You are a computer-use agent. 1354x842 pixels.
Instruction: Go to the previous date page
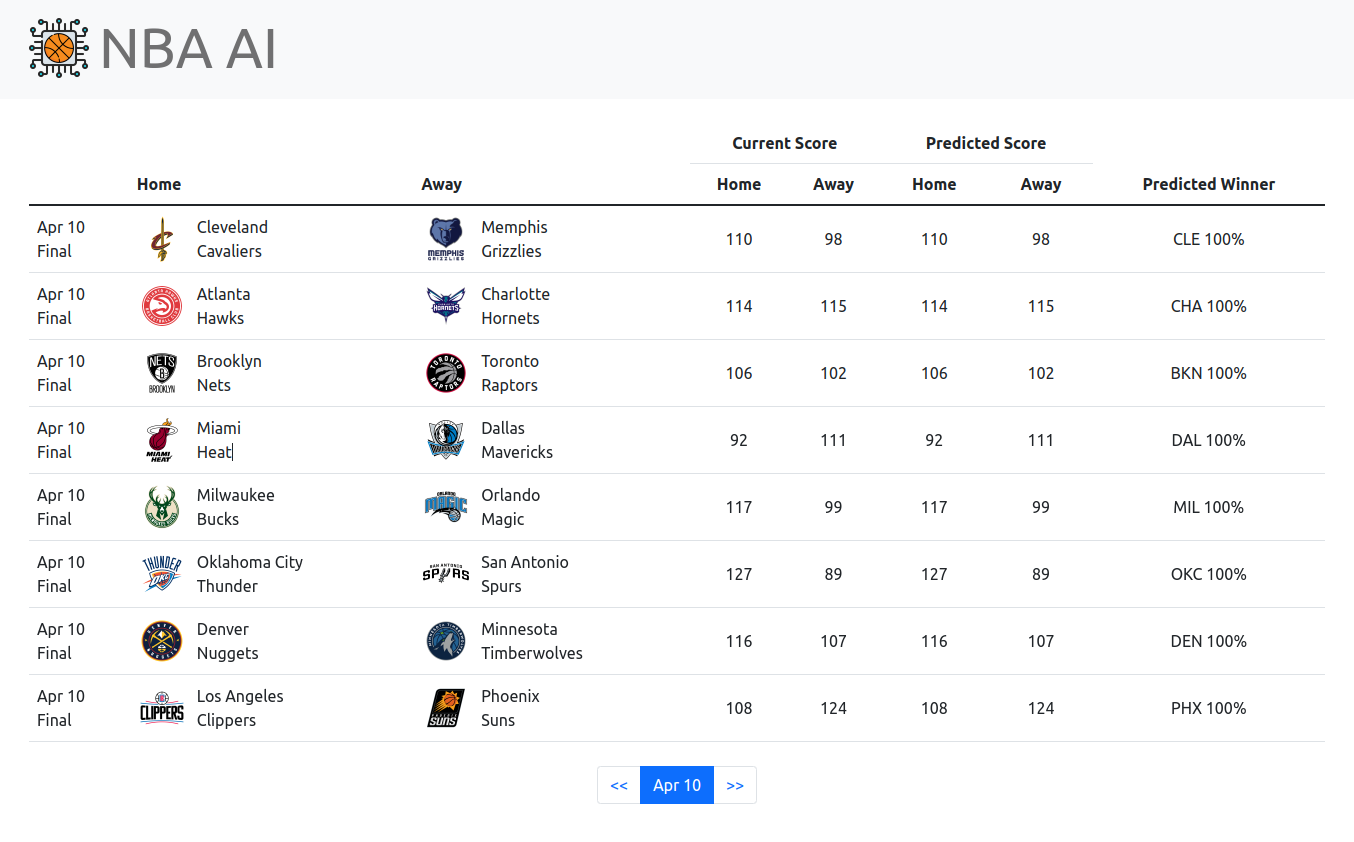(x=619, y=785)
